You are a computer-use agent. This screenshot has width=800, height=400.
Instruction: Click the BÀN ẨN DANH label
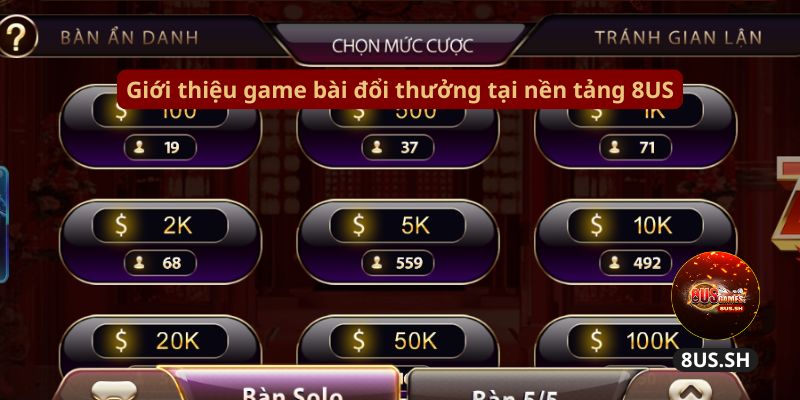(x=129, y=37)
